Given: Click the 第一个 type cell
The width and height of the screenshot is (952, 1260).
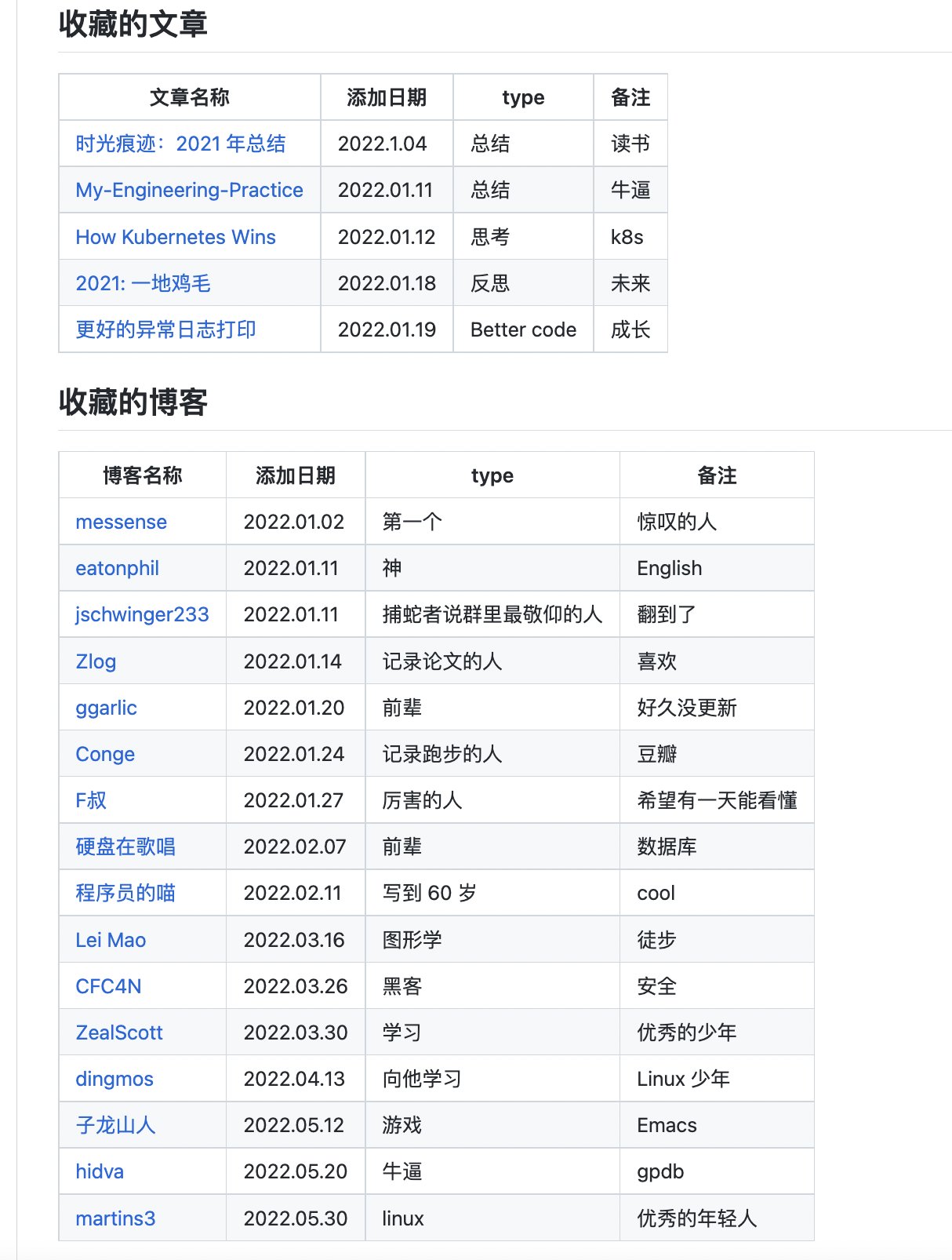Looking at the screenshot, I should tap(492, 522).
